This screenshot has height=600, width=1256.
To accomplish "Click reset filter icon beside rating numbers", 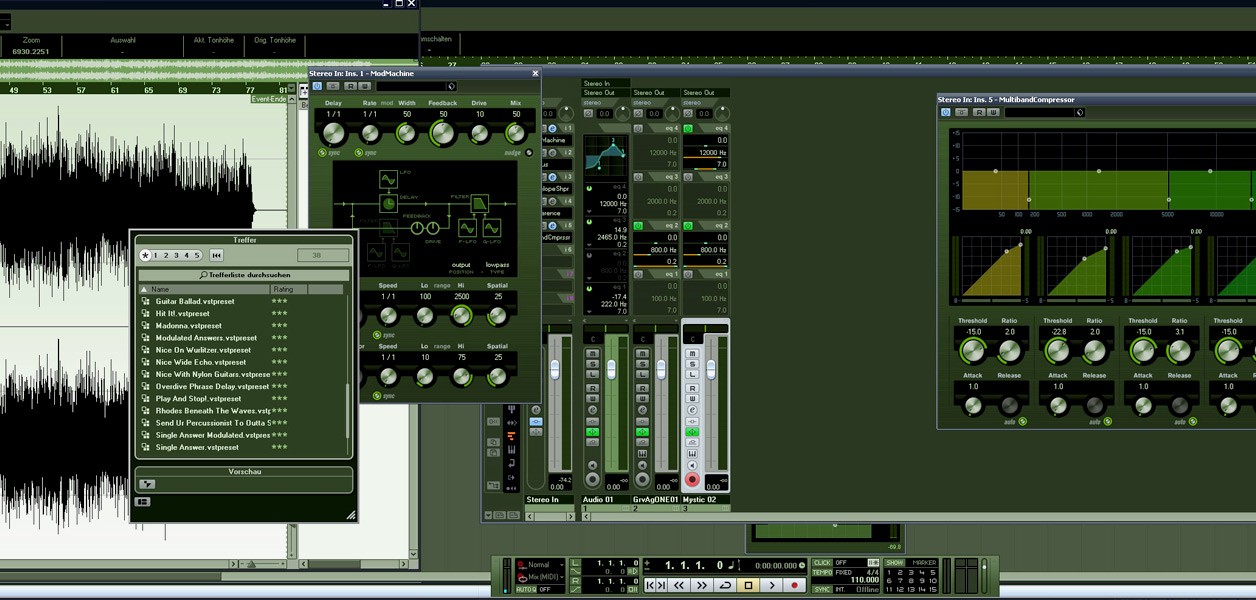I will click(x=216, y=256).
